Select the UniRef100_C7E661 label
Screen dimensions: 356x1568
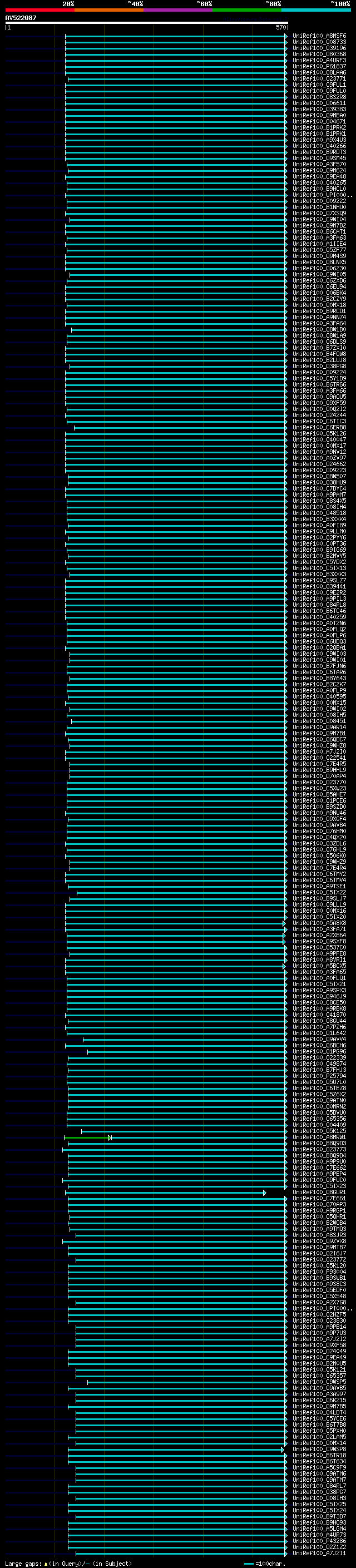319,1198
